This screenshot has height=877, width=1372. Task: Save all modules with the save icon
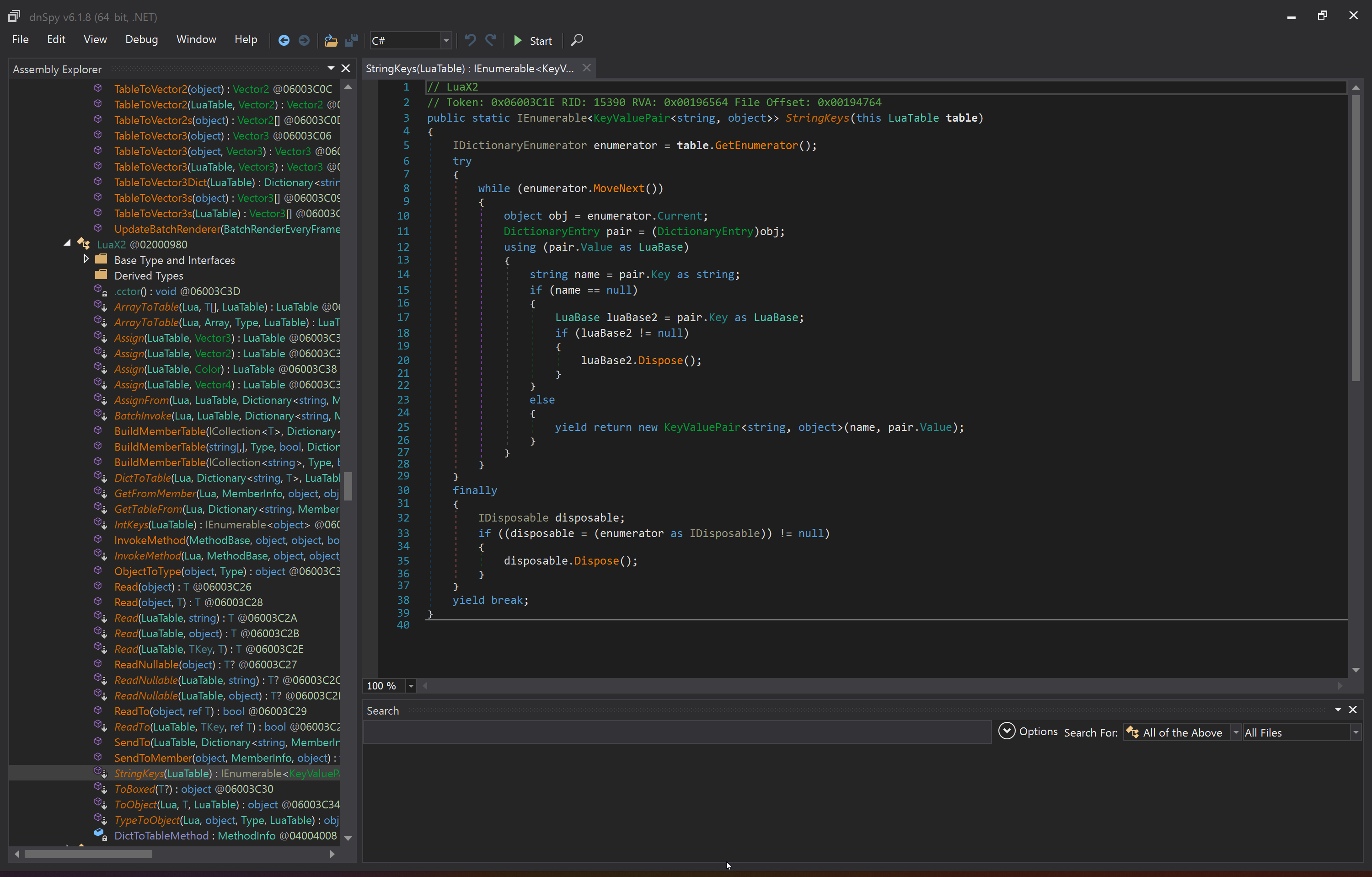click(x=352, y=40)
